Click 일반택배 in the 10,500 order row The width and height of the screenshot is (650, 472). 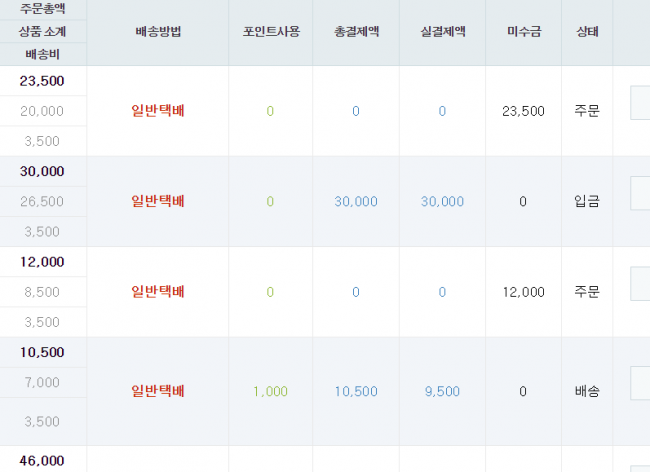(x=158, y=391)
